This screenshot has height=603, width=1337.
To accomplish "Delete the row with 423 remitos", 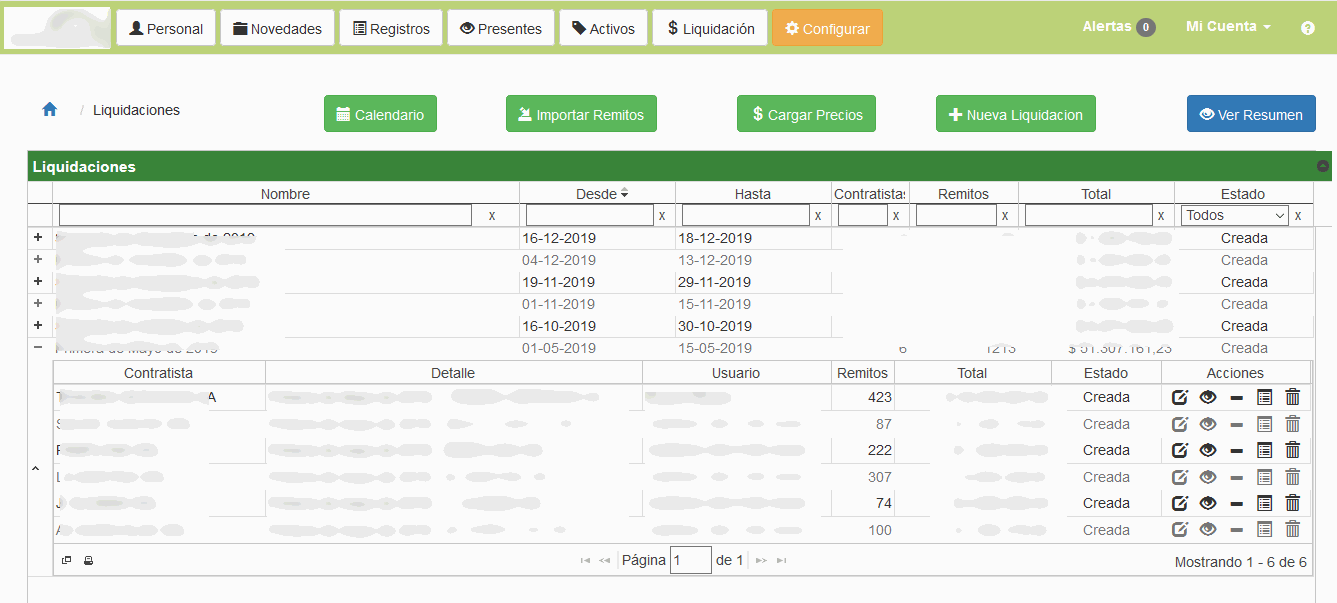I will (x=1293, y=397).
